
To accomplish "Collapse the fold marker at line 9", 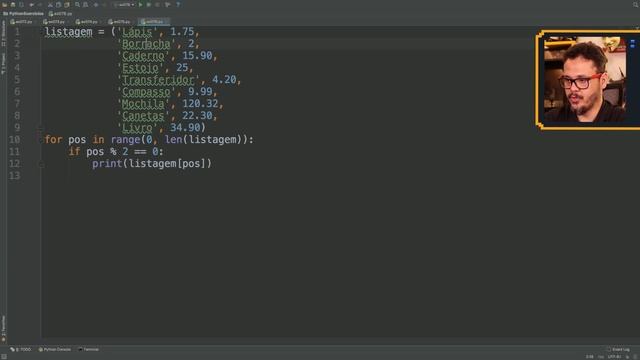I will [x=40, y=128].
